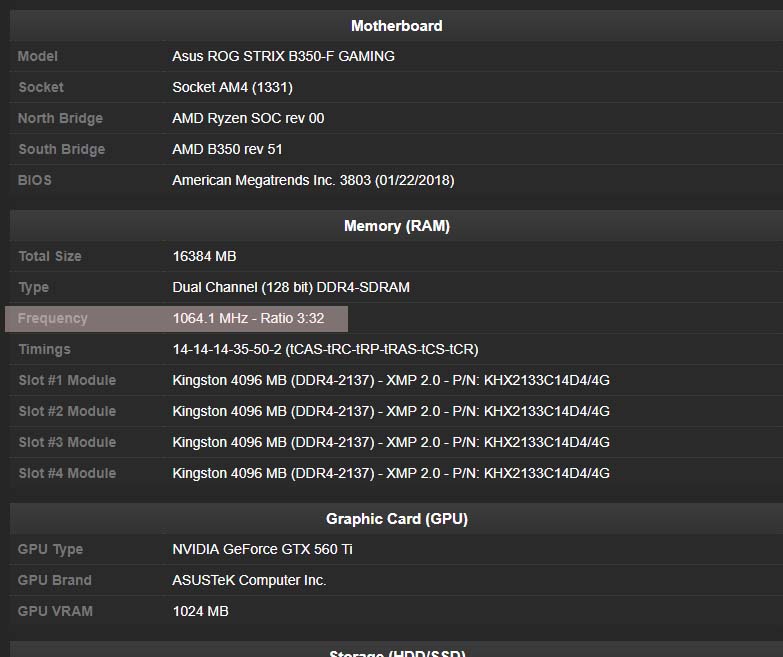Click the South Bridge label
Image resolution: width=783 pixels, height=657 pixels.
[61, 149]
